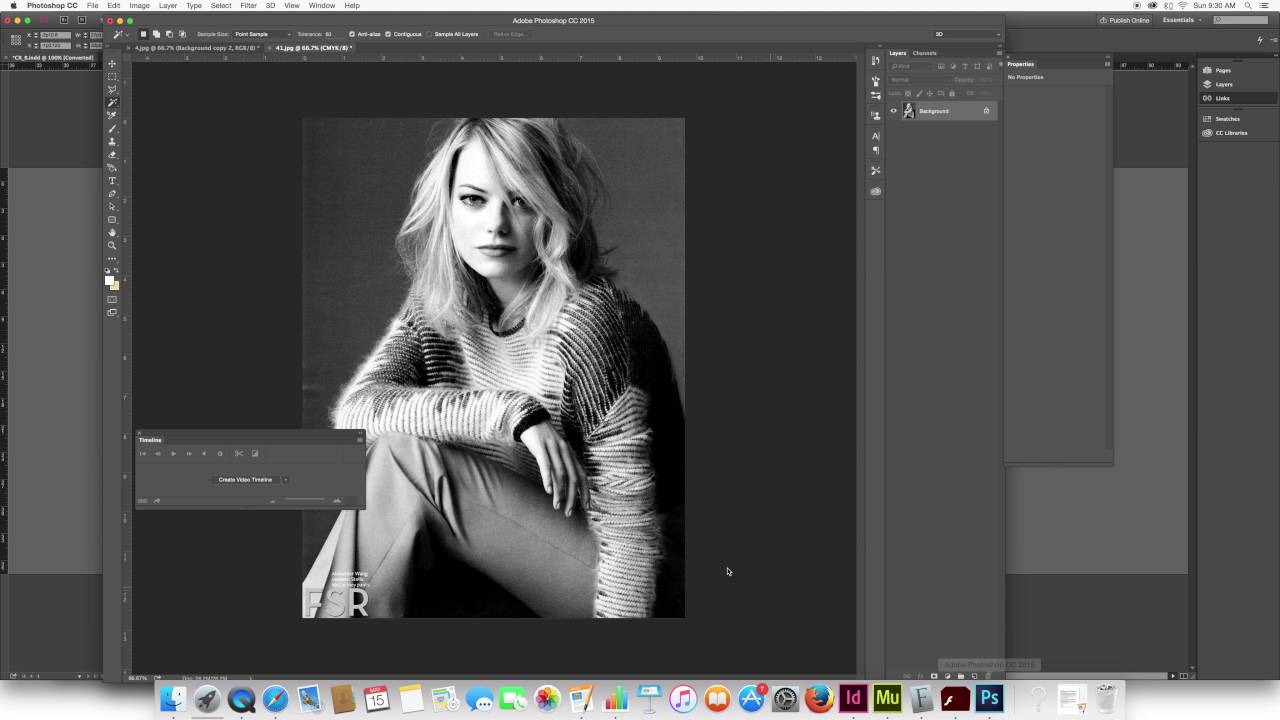Screen dimensions: 1280x720
Task: Open the Essentials workspace dropdown
Action: point(1182,20)
